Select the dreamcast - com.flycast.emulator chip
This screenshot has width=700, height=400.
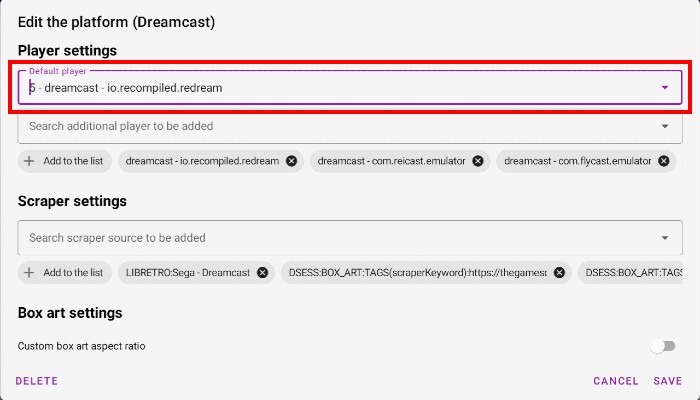coord(575,161)
